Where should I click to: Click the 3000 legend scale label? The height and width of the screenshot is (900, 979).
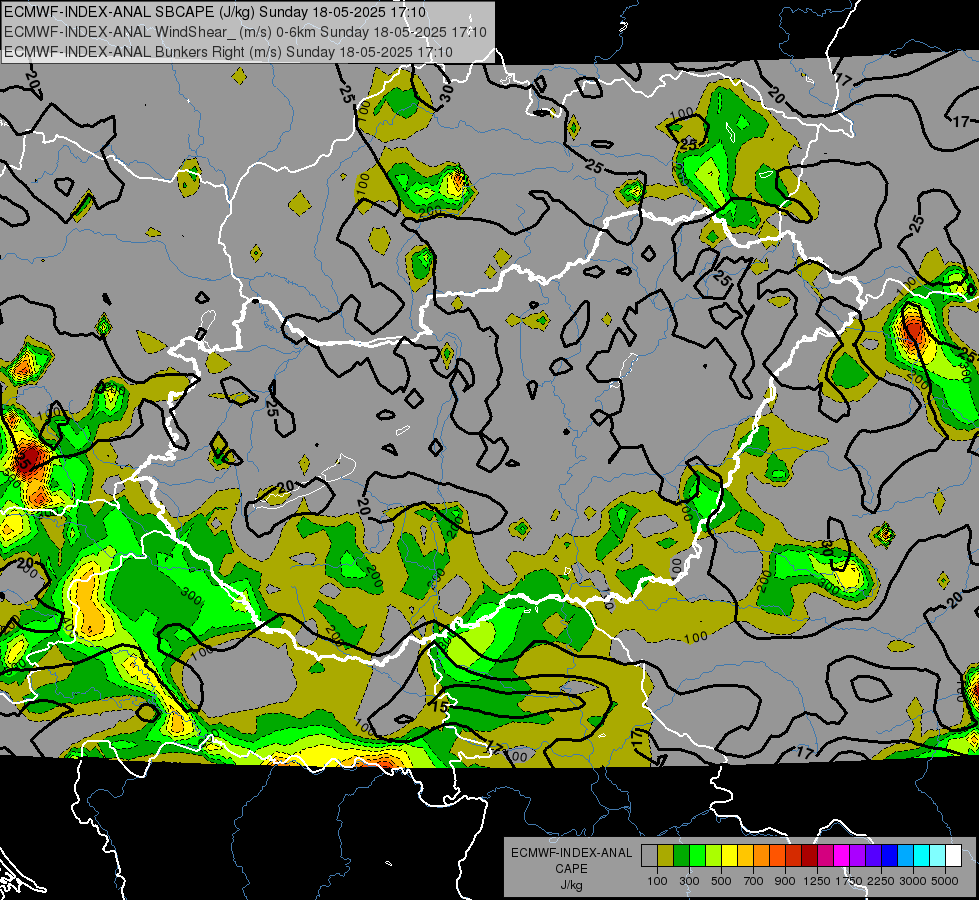point(913,881)
